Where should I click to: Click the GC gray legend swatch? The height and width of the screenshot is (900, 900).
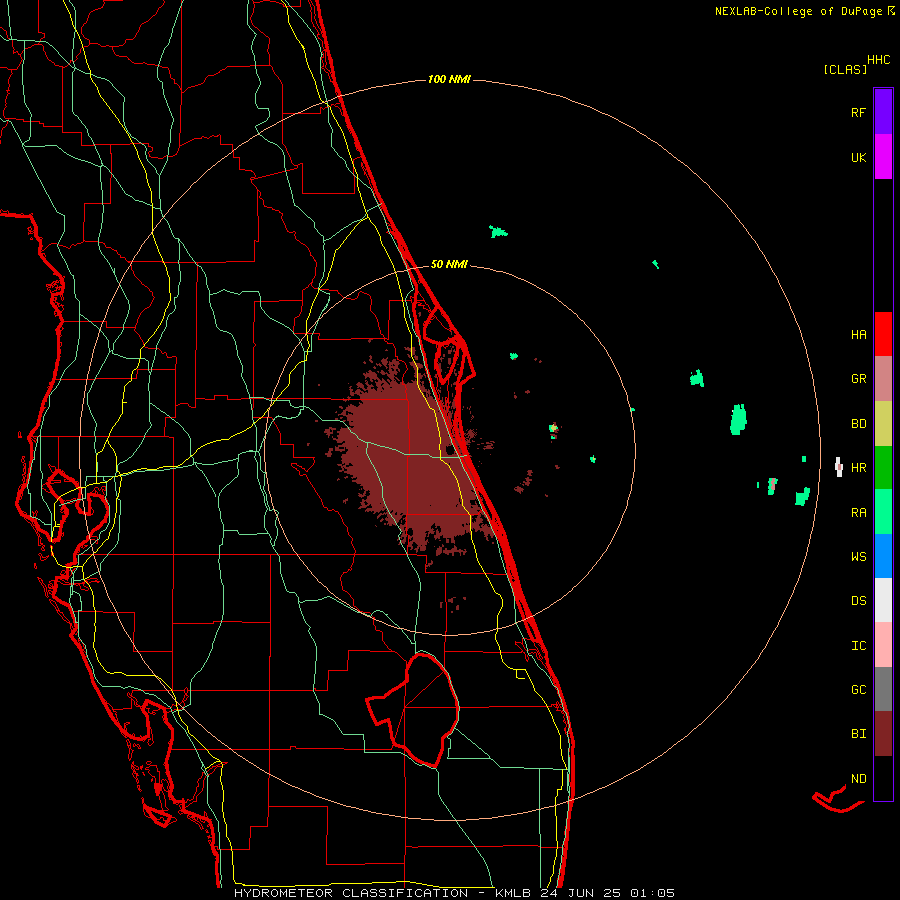(883, 689)
